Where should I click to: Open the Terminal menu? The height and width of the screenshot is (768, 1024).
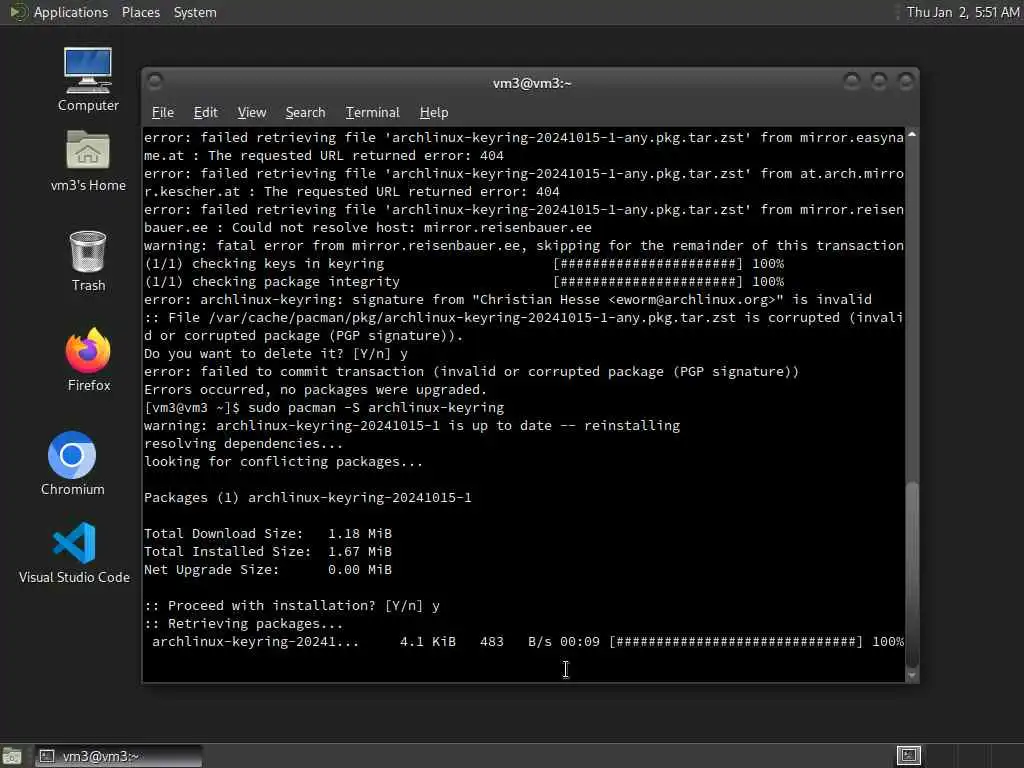coord(372,112)
